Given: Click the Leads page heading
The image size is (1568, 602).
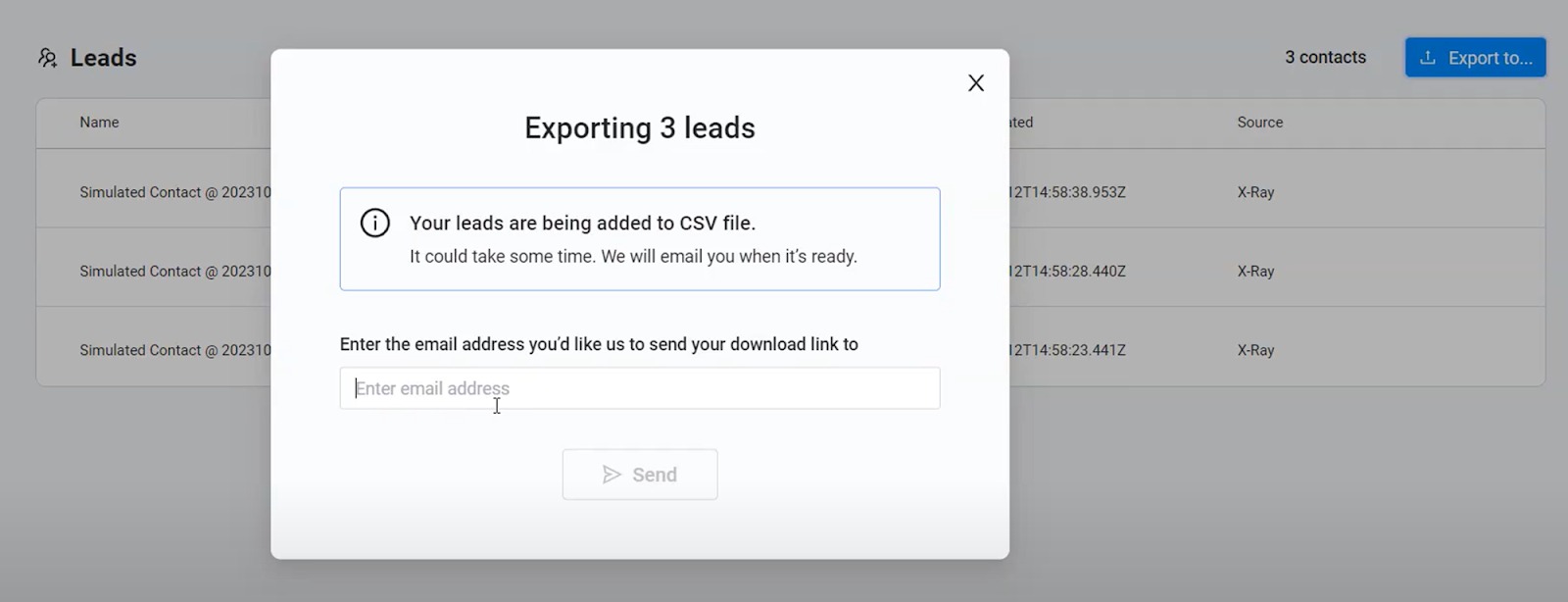Looking at the screenshot, I should pyautogui.click(x=103, y=58).
